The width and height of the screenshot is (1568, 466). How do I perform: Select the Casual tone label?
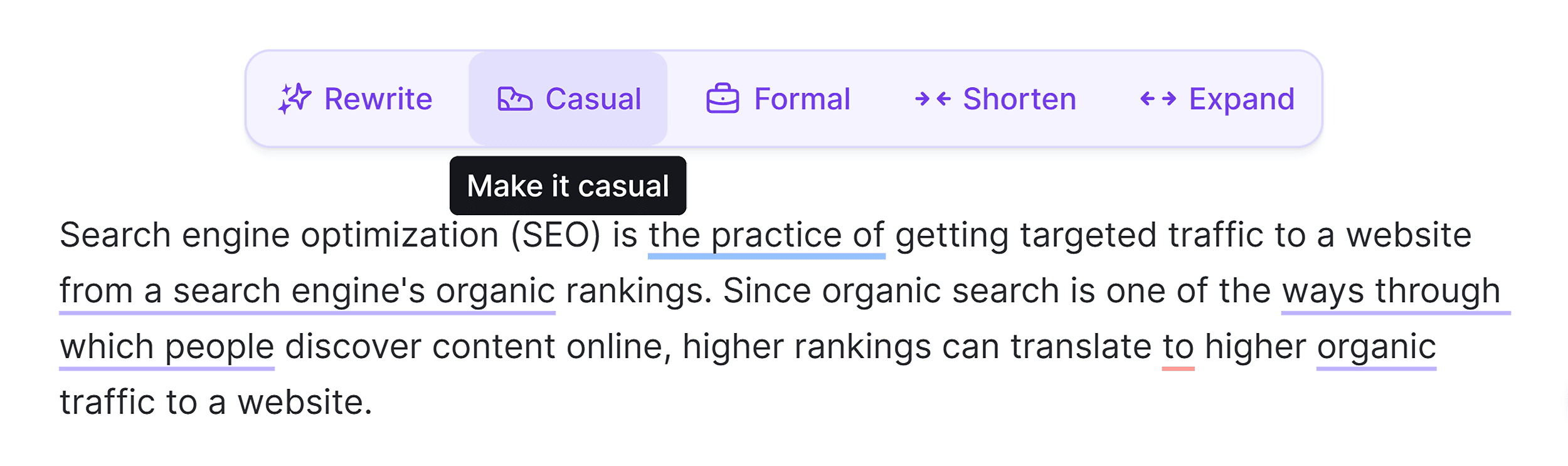(x=593, y=99)
